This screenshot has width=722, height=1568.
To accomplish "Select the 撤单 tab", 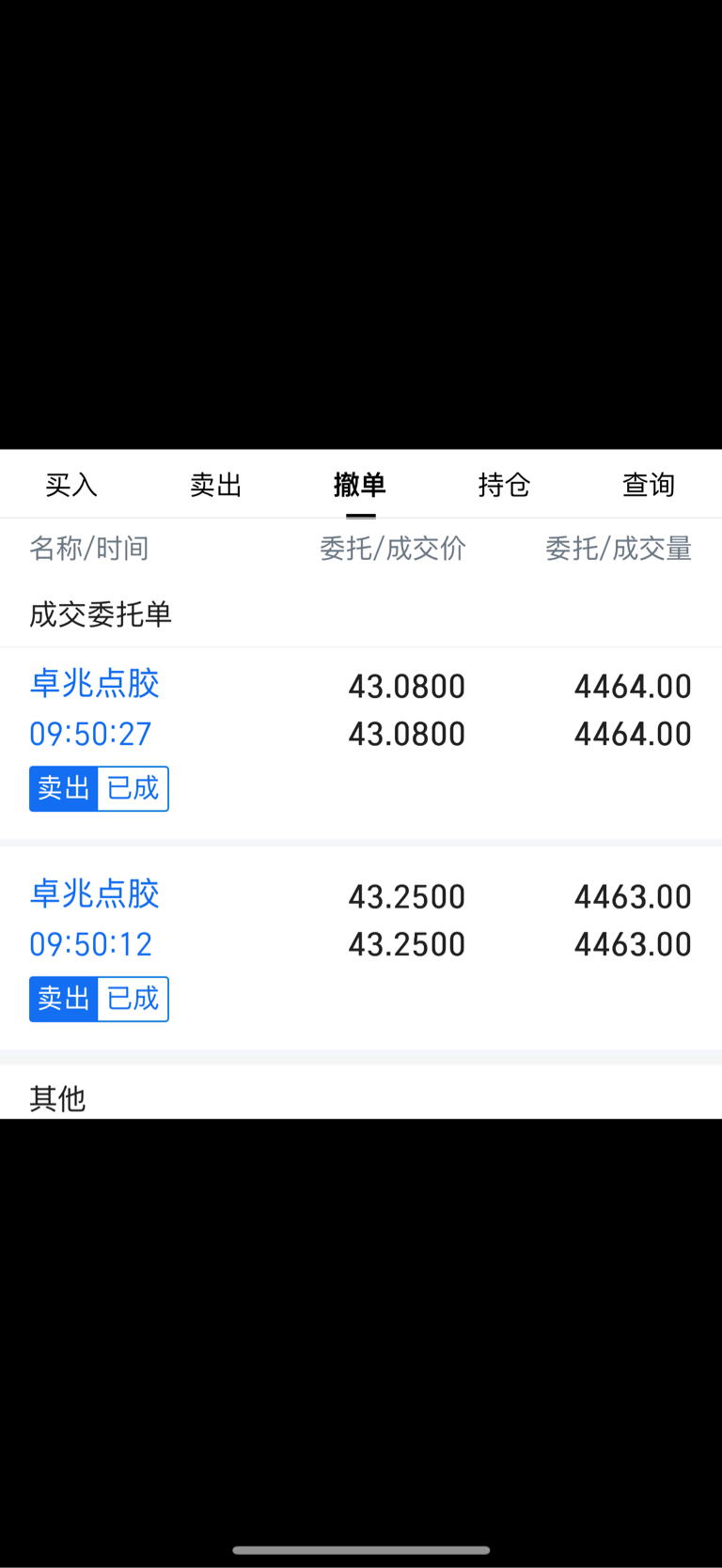I will coord(360,485).
